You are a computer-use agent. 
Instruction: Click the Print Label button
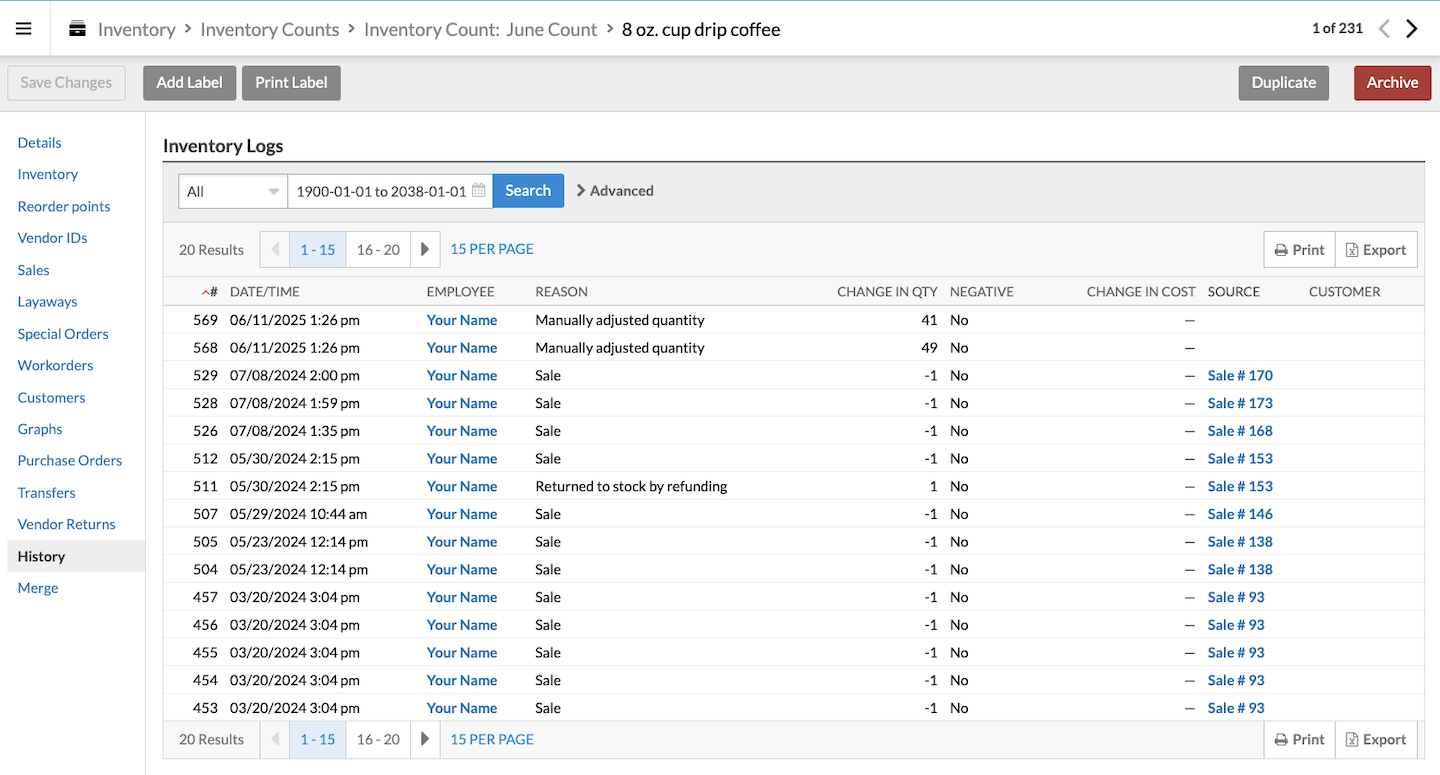[x=291, y=83]
